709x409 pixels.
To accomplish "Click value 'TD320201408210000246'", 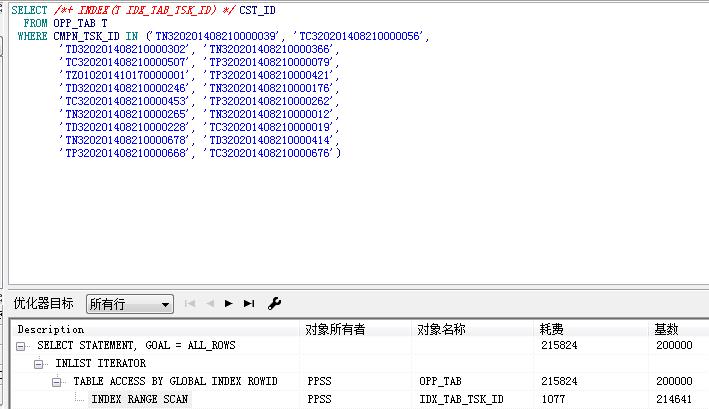I will [125, 88].
